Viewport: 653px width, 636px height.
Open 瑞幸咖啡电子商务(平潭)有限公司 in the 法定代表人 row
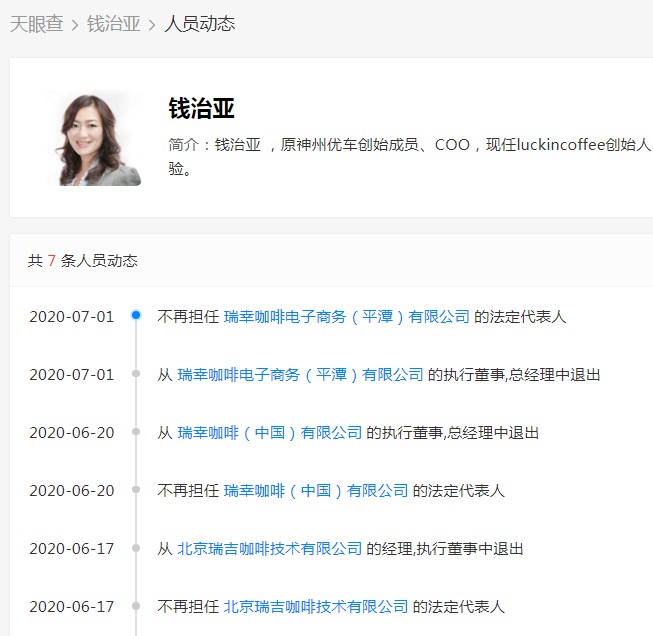[346, 317]
